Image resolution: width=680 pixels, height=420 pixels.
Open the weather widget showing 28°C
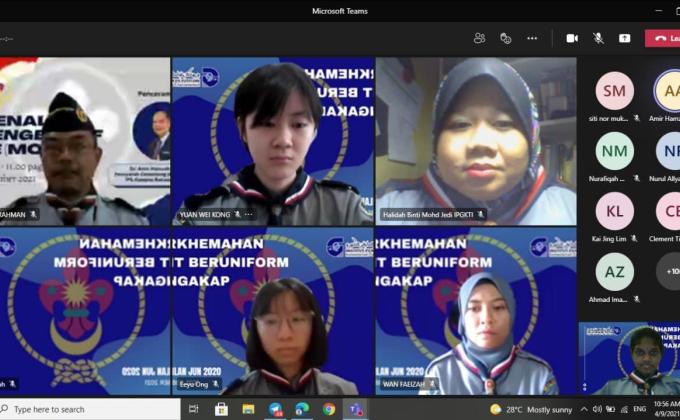tap(531, 409)
